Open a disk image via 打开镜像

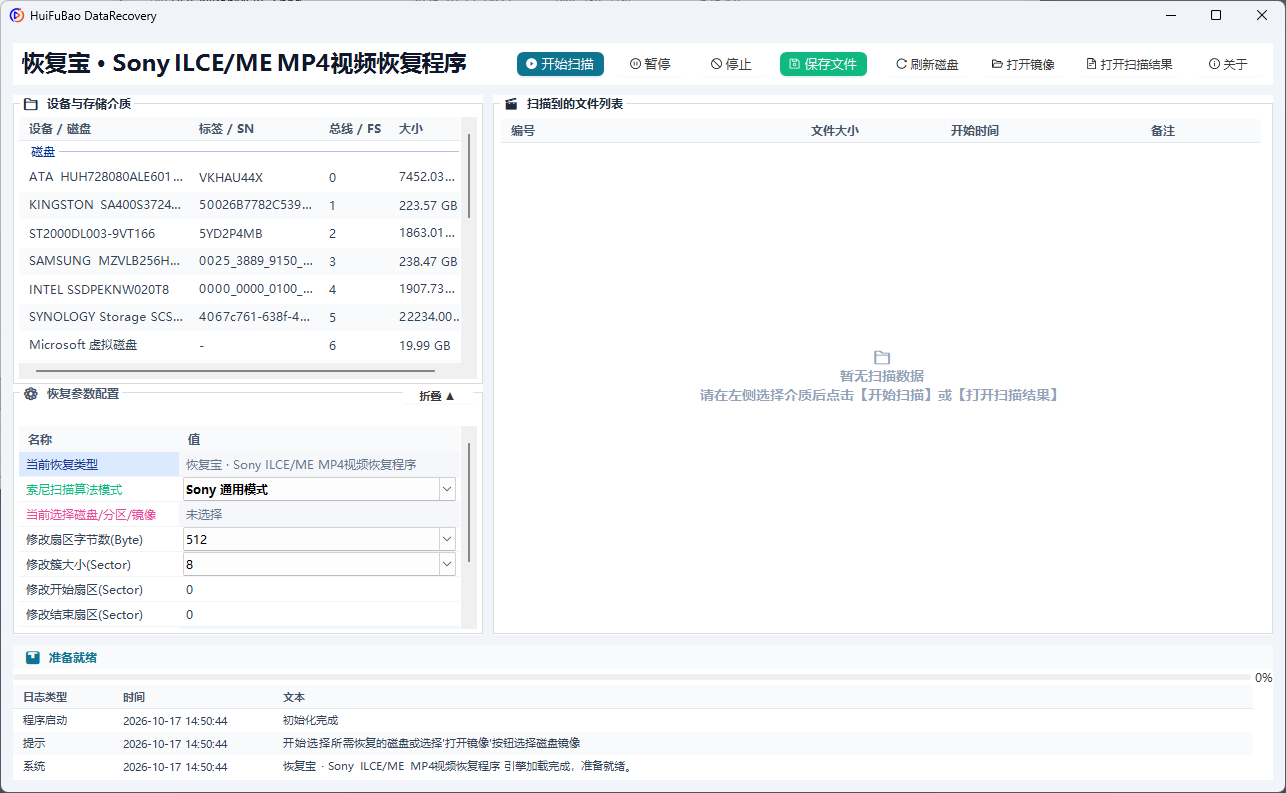point(1023,64)
